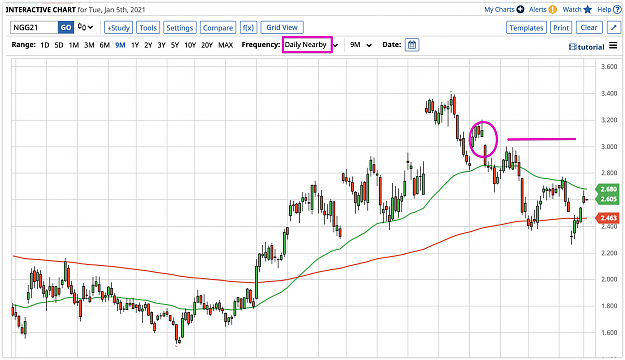Viewport: 625px width, 360px height.
Task: Open the chart type dropdown beside GO
Action: [x=85, y=27]
